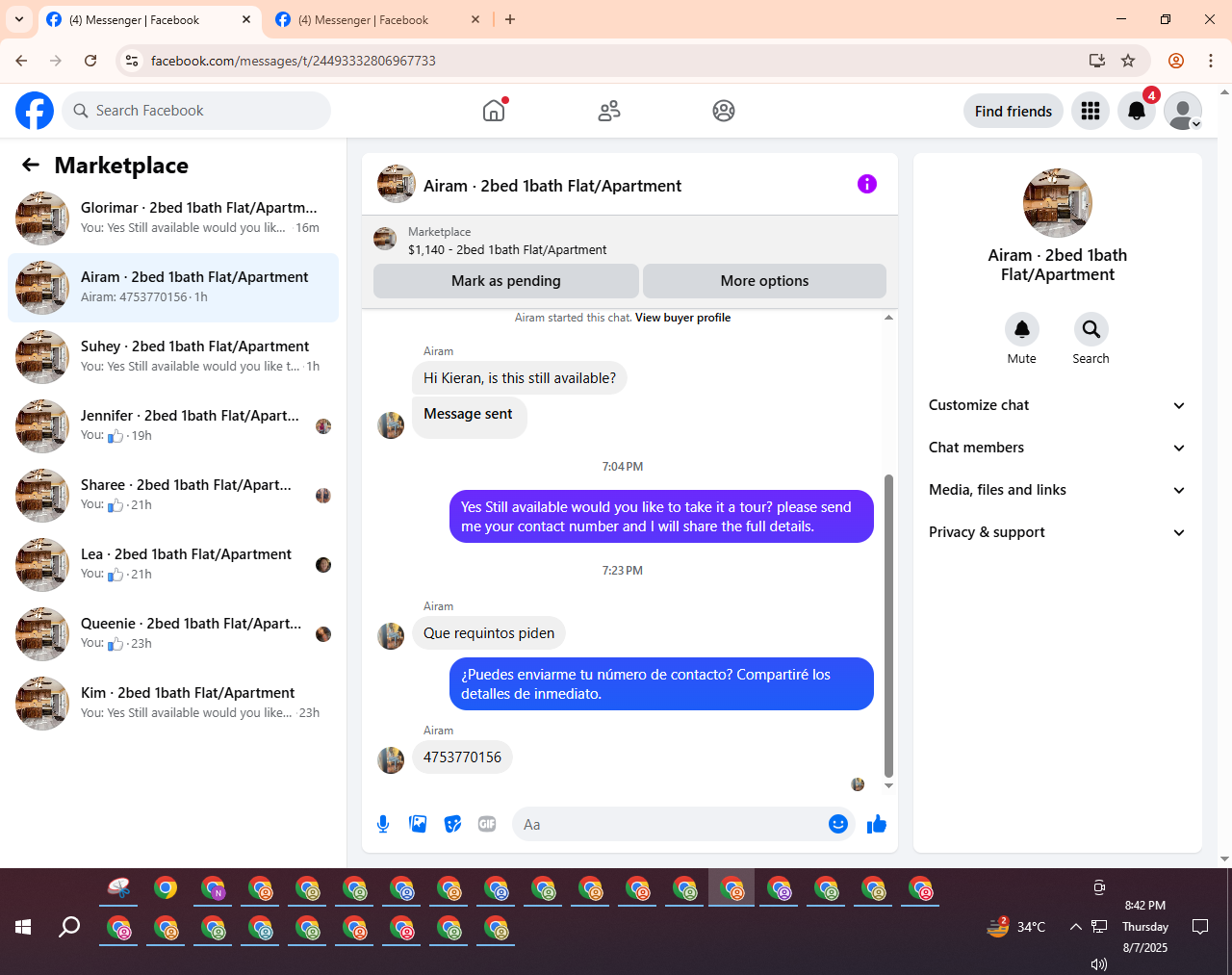The image size is (1232, 975).
Task: Open Chrome tab search dropdown arrow
Action: 19,19
